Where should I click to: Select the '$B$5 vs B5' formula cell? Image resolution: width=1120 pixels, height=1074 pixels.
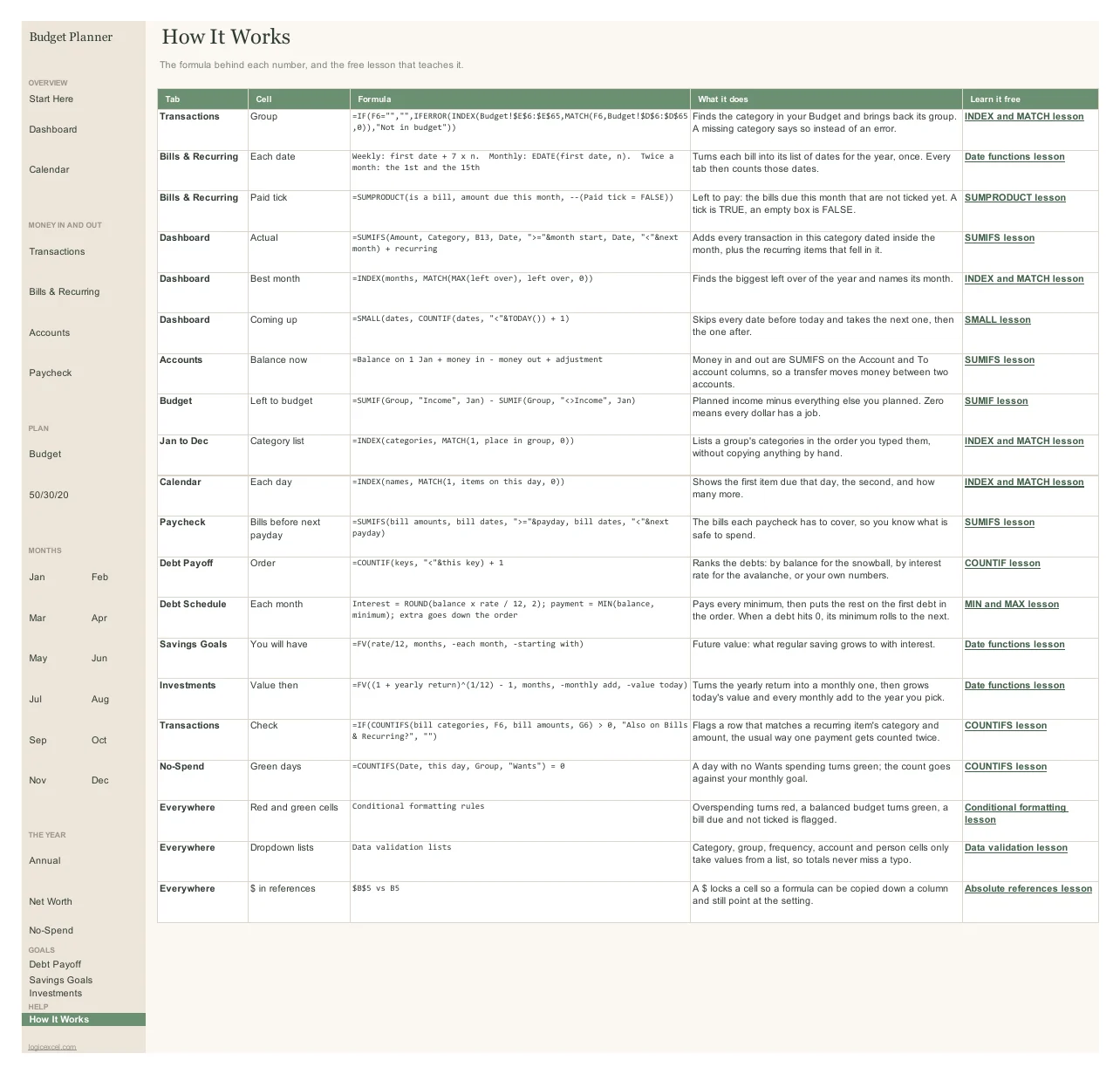coord(520,902)
